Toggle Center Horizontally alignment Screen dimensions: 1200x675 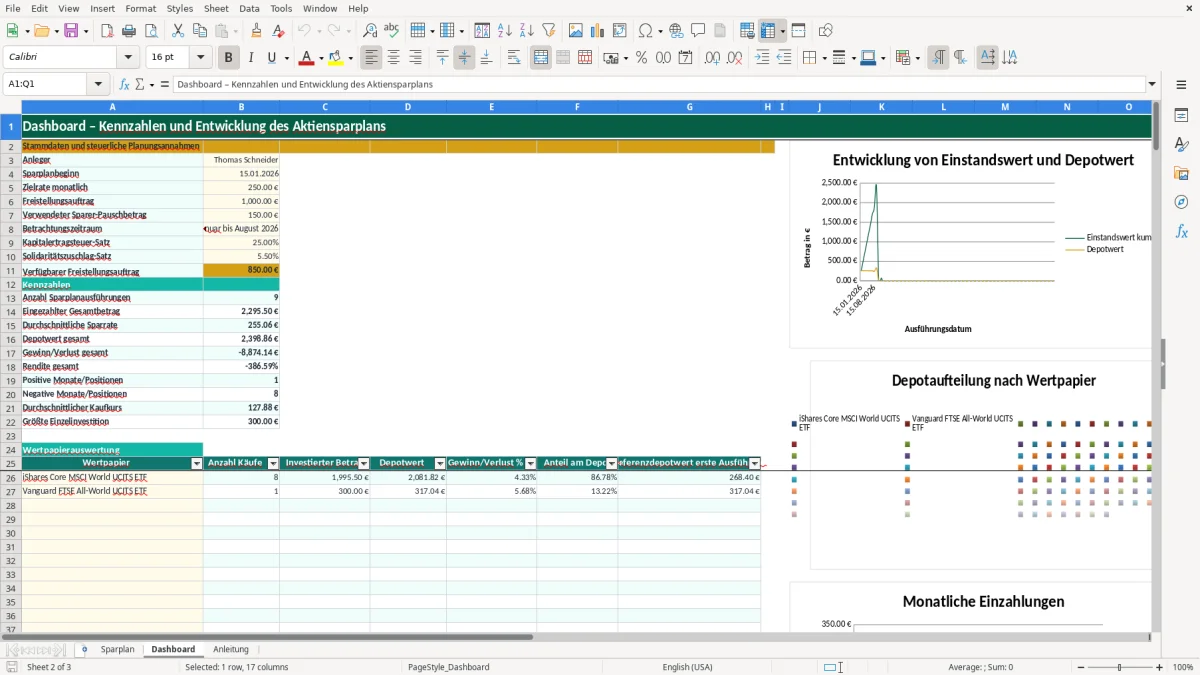(x=393, y=58)
